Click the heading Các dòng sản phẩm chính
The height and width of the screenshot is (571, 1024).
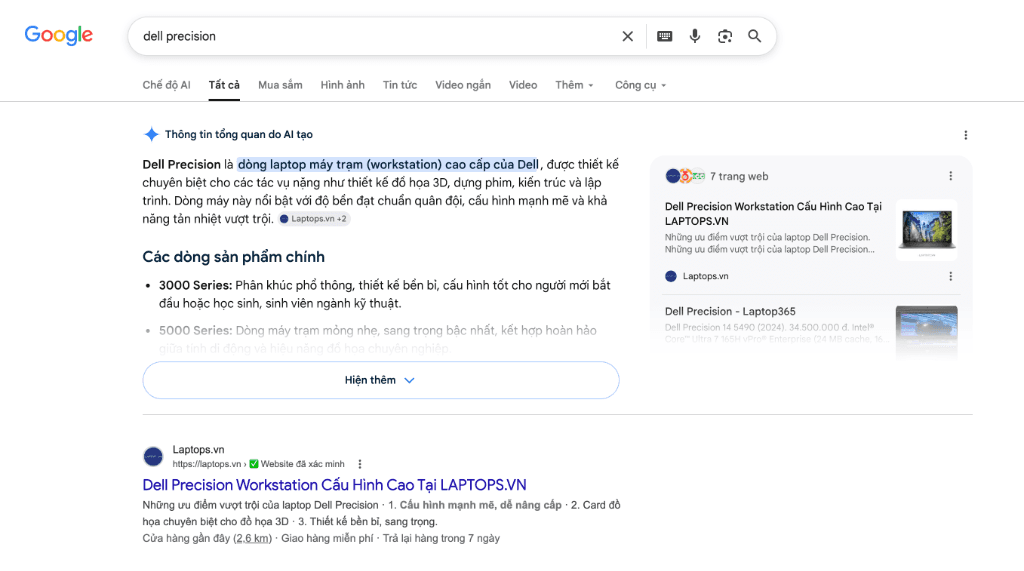[x=234, y=257]
